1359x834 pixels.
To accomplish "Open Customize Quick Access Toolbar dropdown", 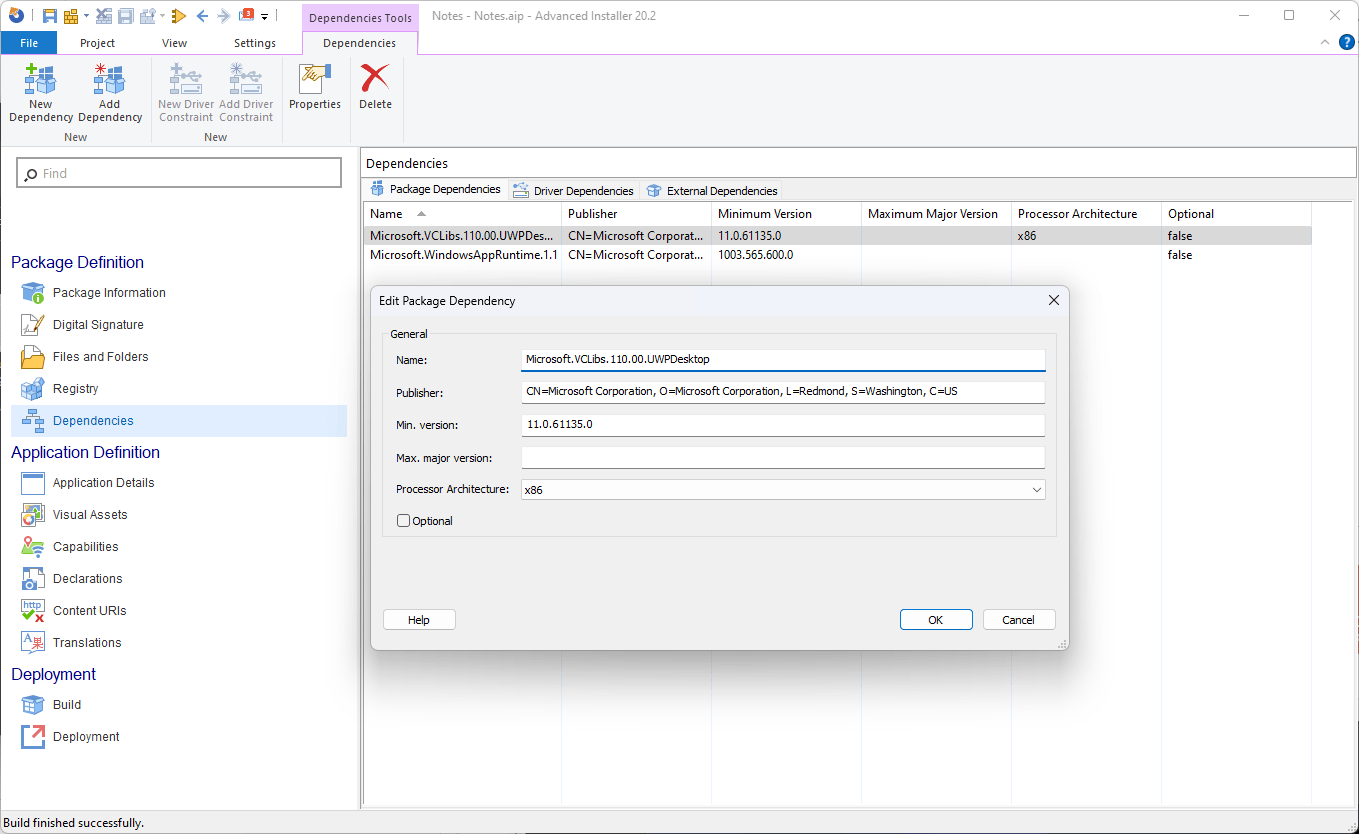I will [264, 16].
